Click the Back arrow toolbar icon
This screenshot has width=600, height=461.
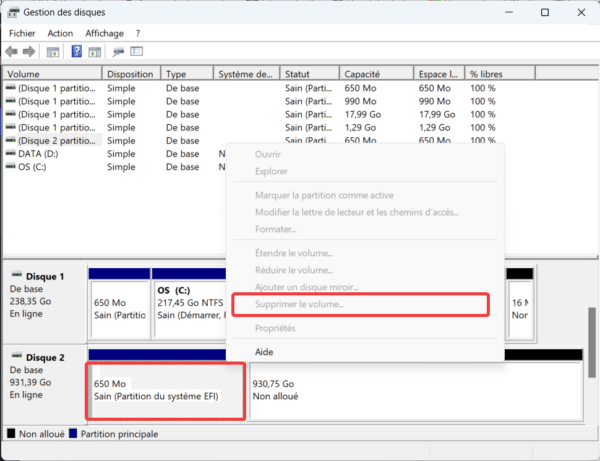coord(11,52)
